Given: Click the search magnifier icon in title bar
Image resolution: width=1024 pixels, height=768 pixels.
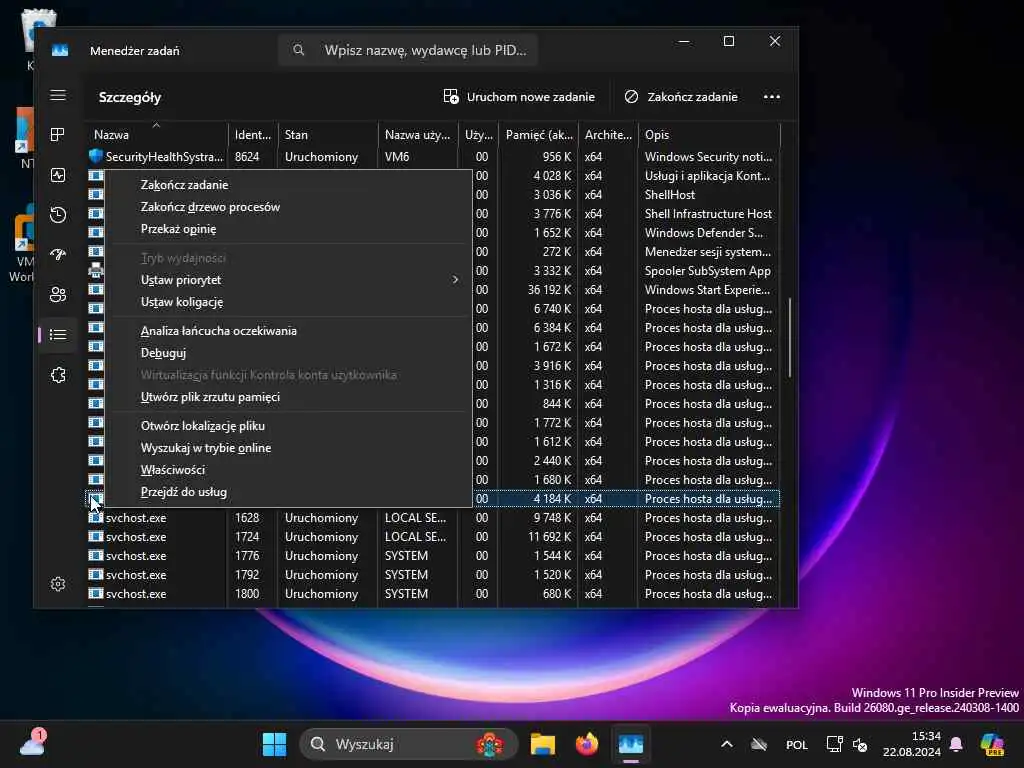Looking at the screenshot, I should [x=298, y=50].
